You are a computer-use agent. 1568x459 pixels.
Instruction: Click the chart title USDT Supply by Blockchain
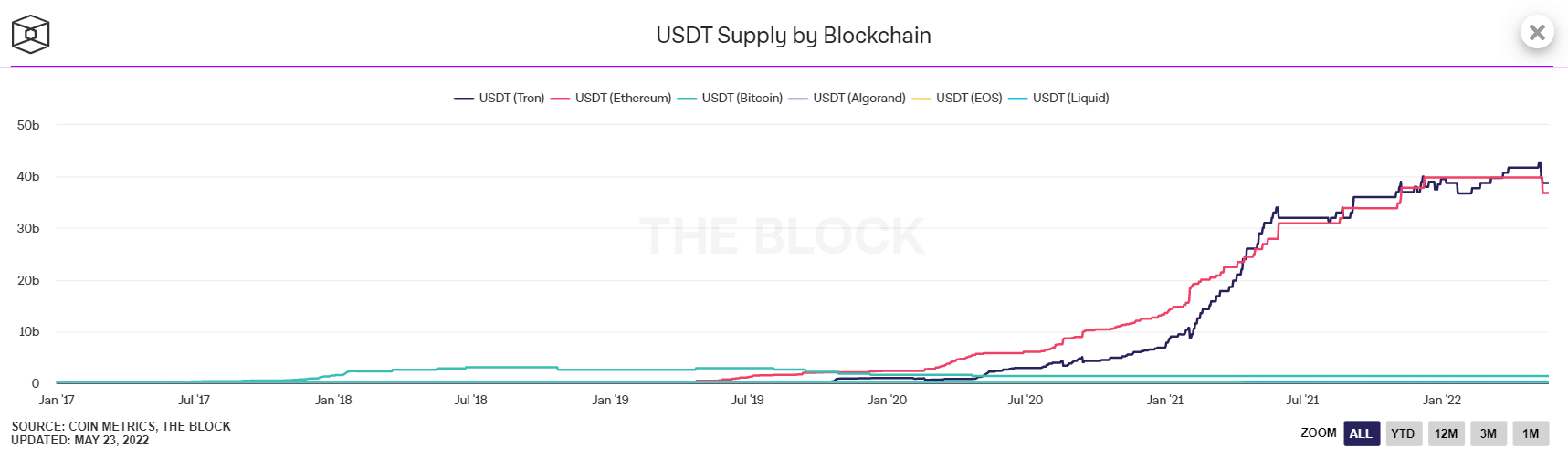pyautogui.click(x=794, y=36)
